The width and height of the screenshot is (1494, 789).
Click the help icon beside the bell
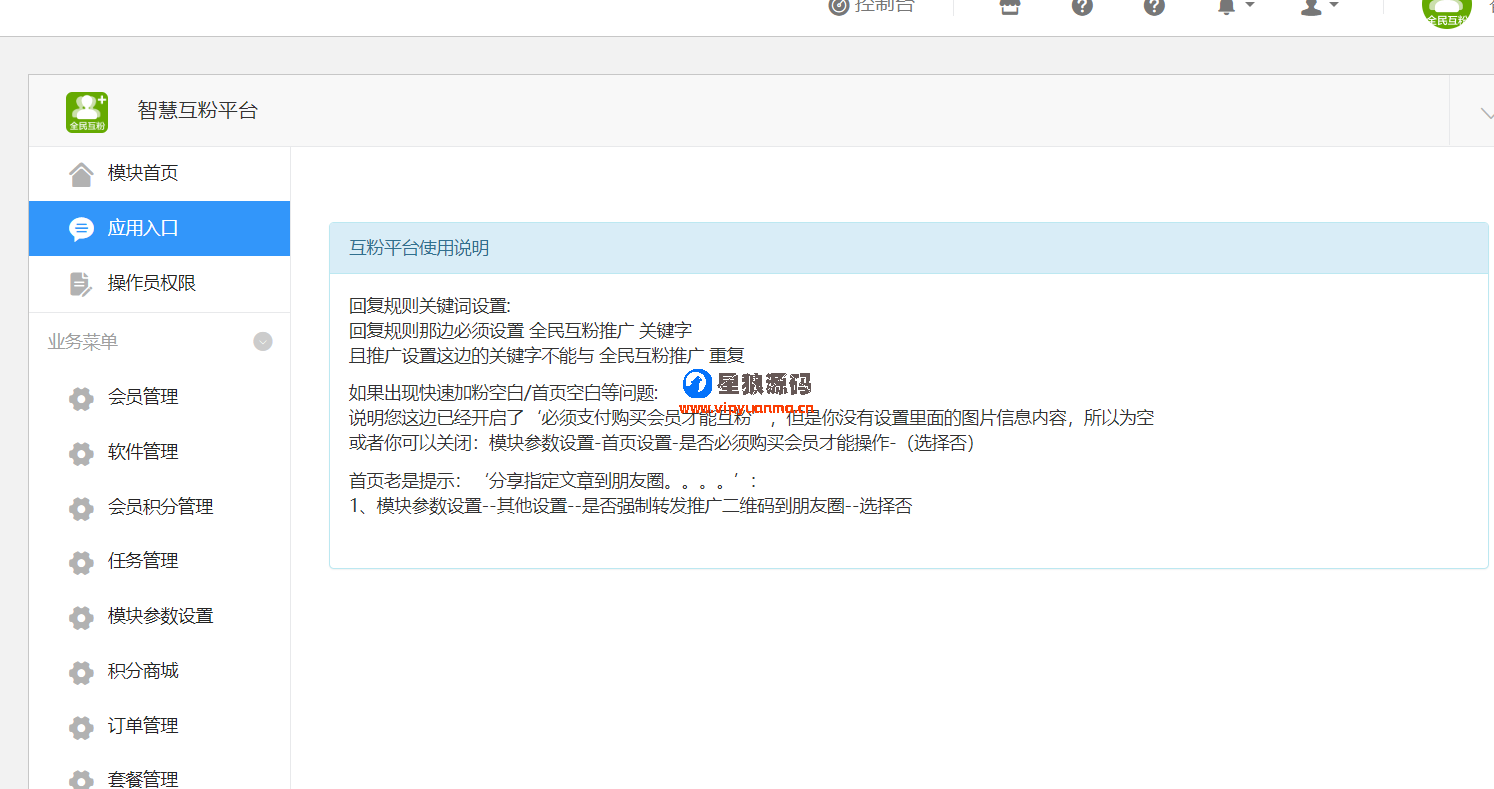[x=1154, y=6]
